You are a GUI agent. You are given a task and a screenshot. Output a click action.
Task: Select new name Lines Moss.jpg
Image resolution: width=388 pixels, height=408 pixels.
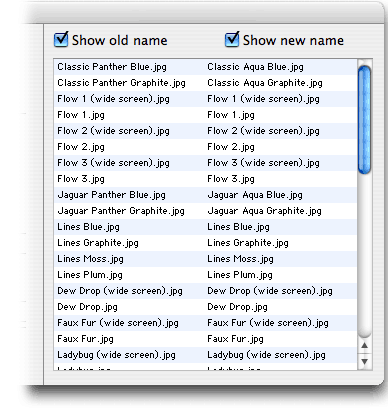tap(240, 259)
